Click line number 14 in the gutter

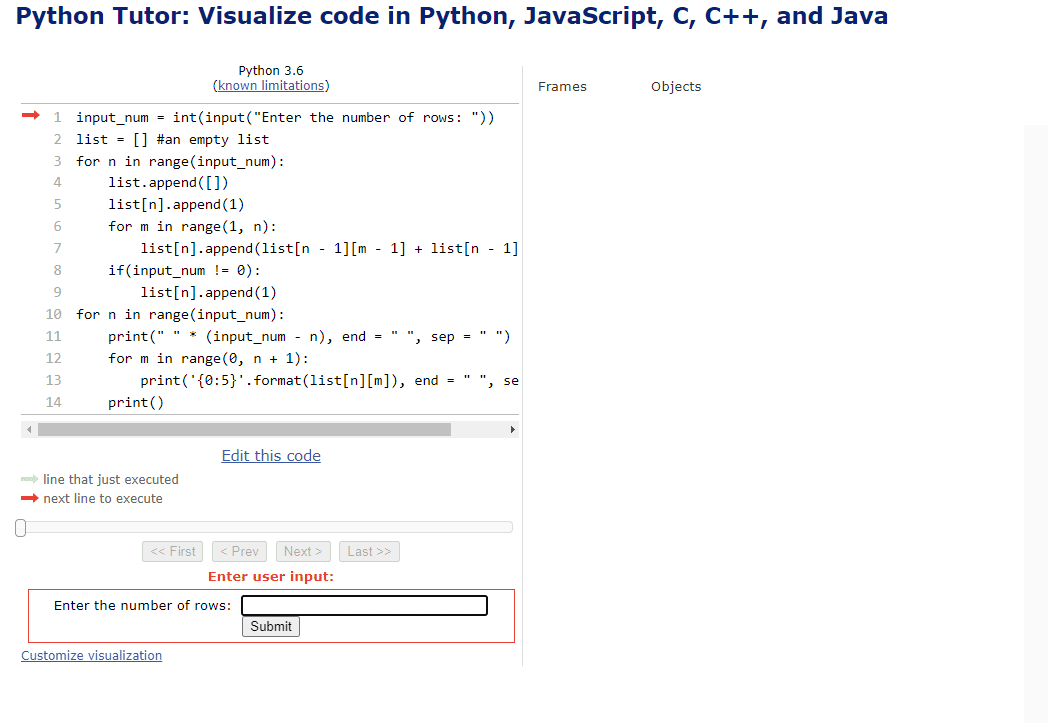click(x=53, y=402)
